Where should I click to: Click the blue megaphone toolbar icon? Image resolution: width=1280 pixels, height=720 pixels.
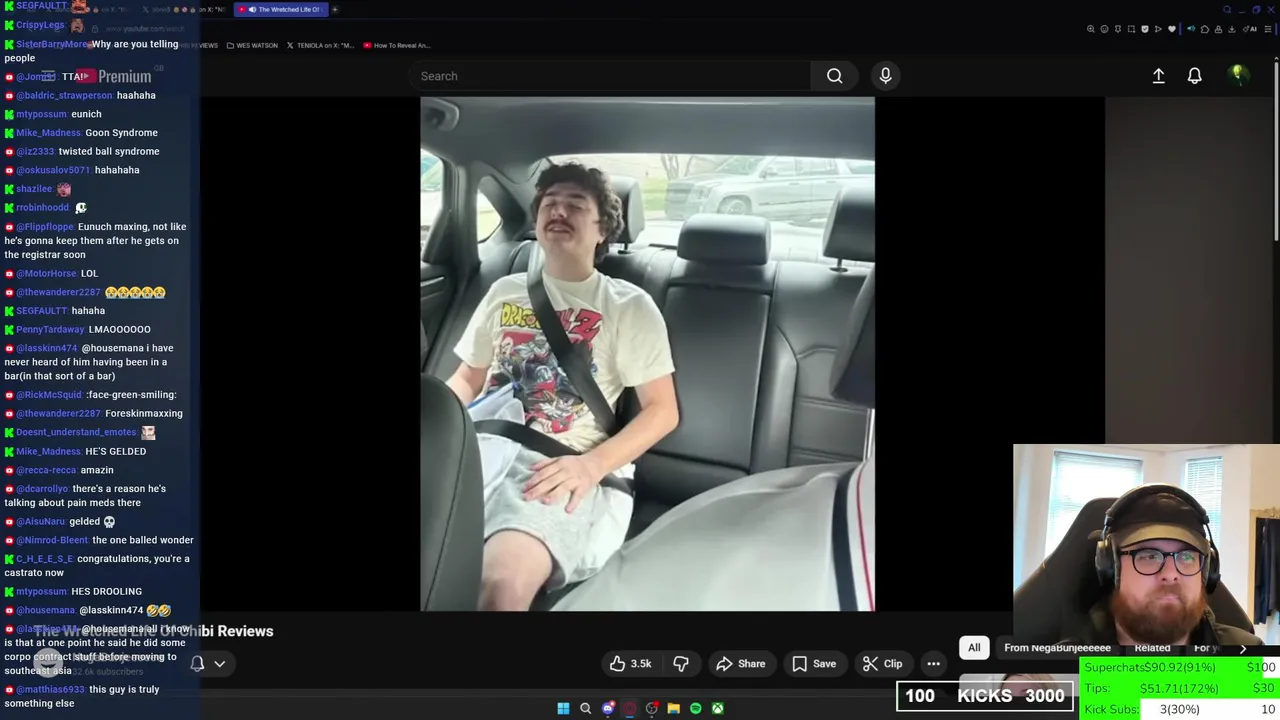[1191, 29]
